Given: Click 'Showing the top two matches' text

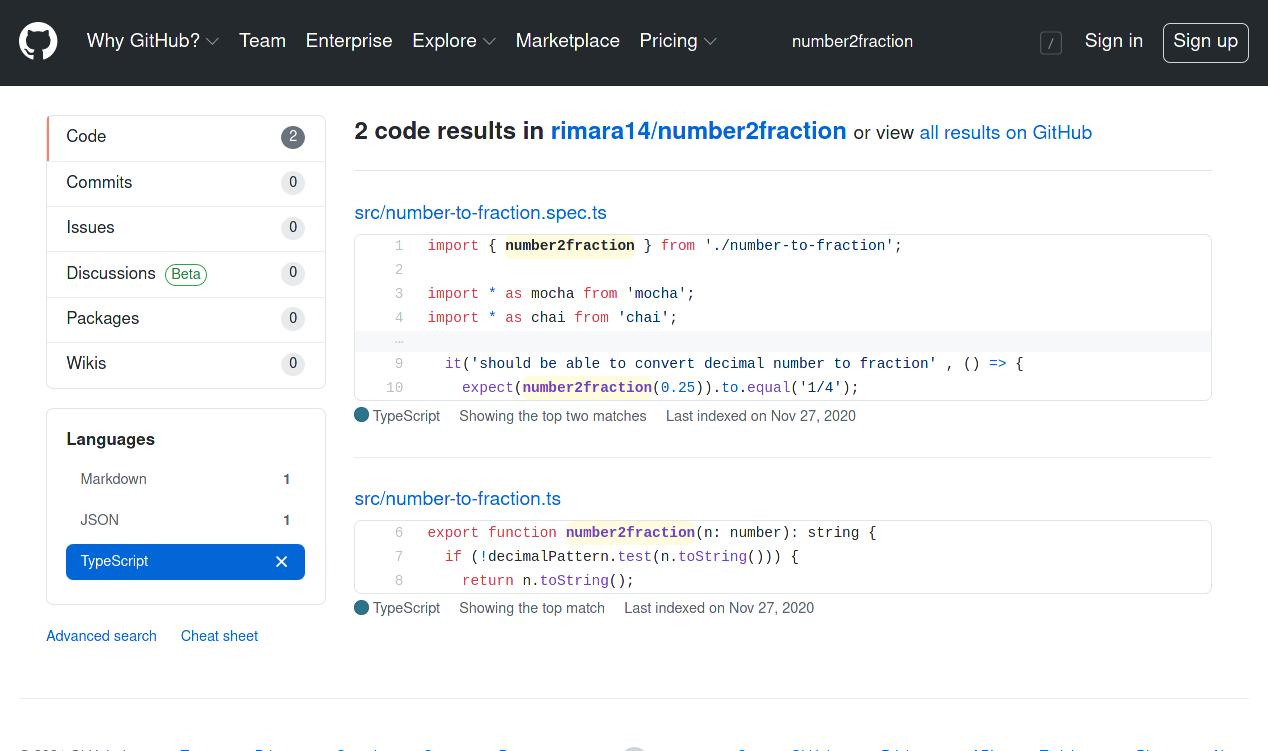Looking at the screenshot, I should pyautogui.click(x=553, y=416).
